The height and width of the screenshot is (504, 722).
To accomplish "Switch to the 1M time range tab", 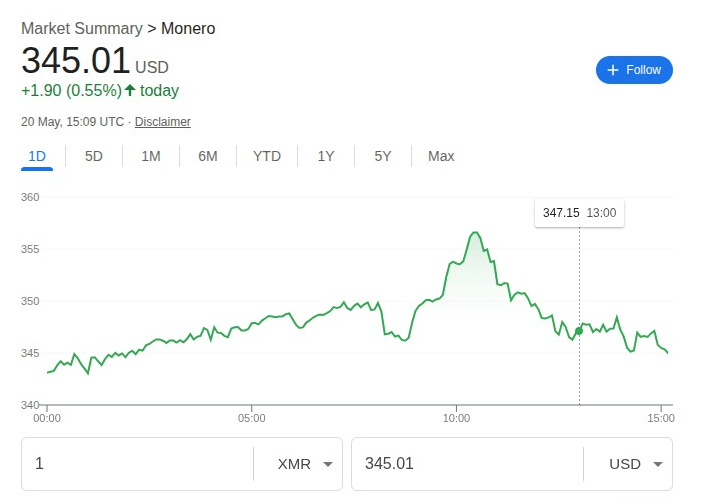I will tap(151, 156).
